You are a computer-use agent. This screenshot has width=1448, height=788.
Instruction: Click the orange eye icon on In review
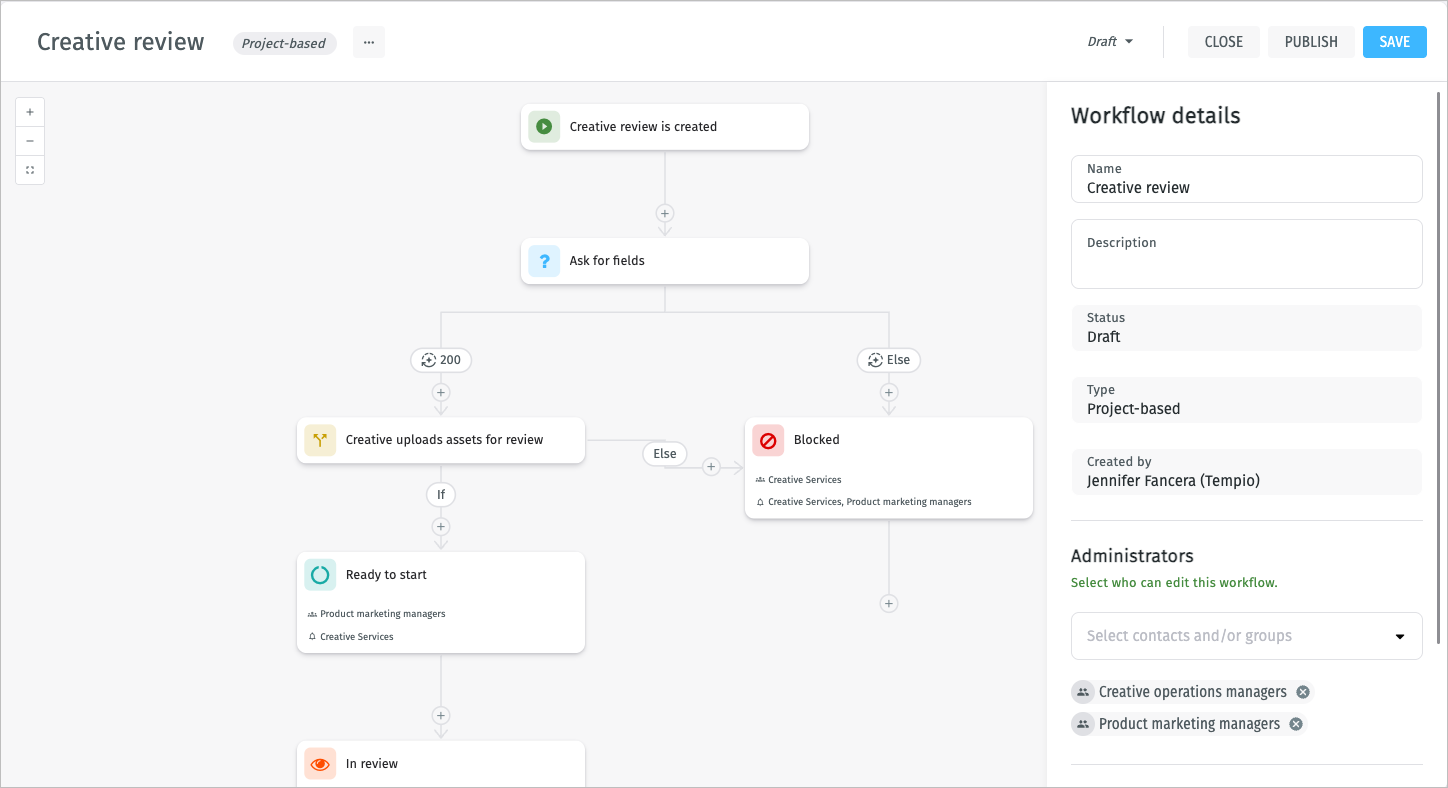[x=319, y=763]
